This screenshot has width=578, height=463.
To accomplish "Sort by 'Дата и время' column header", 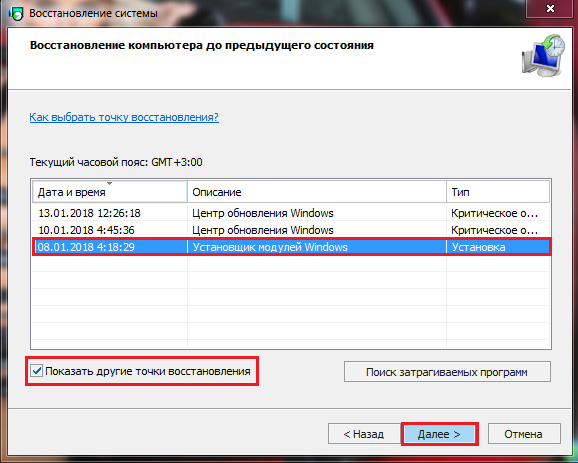I will point(110,192).
